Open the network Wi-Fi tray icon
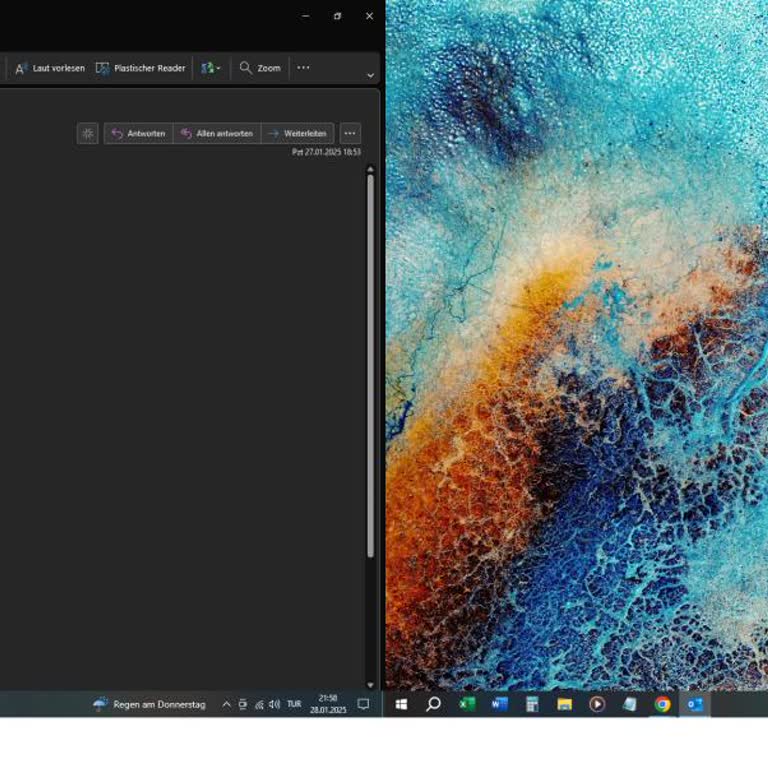This screenshot has width=768, height=768. click(259, 705)
